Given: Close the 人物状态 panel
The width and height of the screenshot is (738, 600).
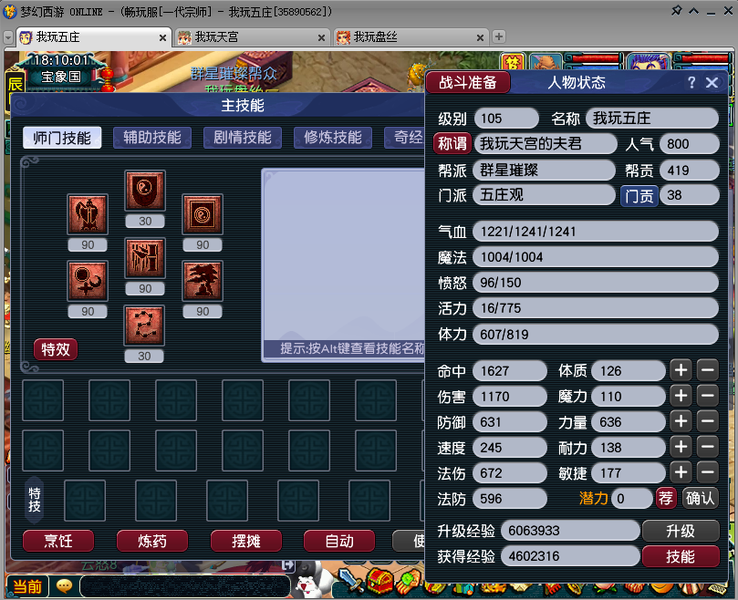Looking at the screenshot, I should 712,83.
